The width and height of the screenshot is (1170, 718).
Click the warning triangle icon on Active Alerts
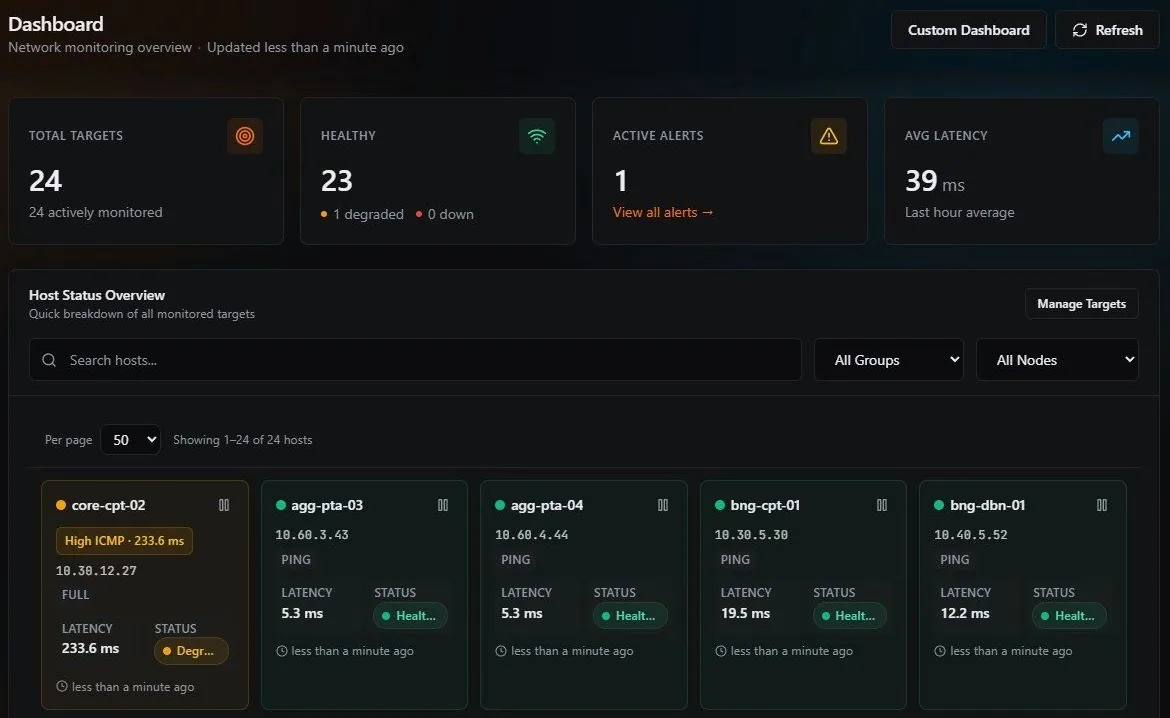828,136
